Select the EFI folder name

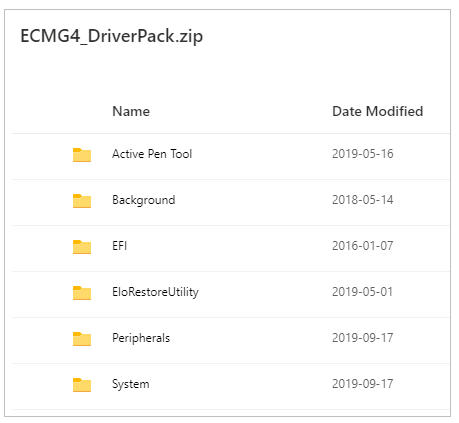119,246
